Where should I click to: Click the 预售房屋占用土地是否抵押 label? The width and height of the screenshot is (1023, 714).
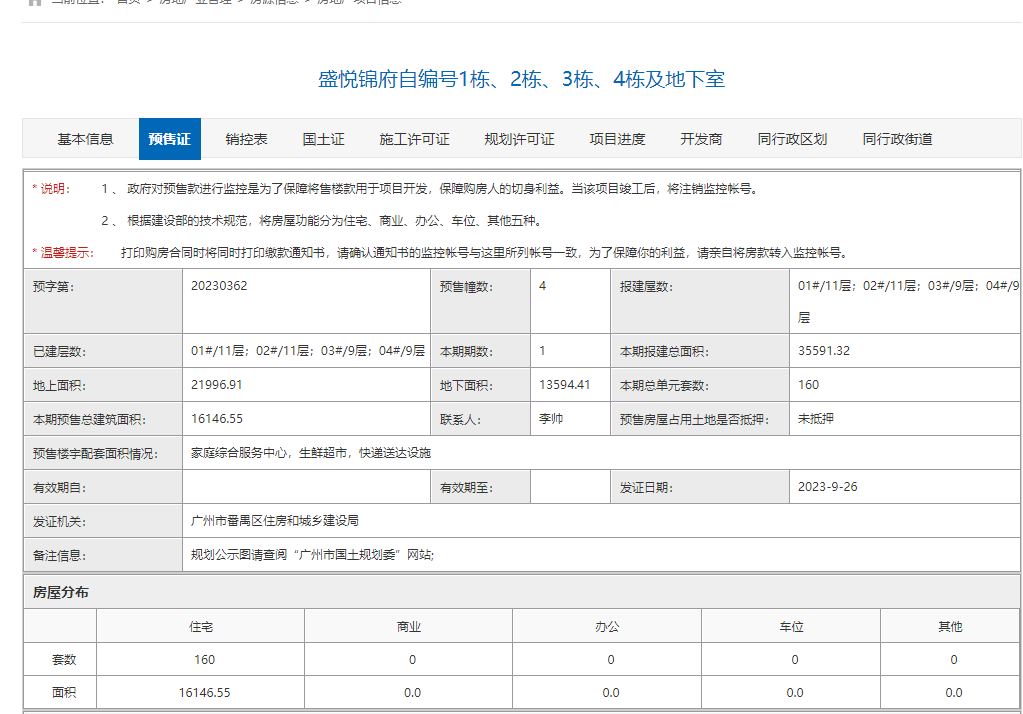pos(694,420)
